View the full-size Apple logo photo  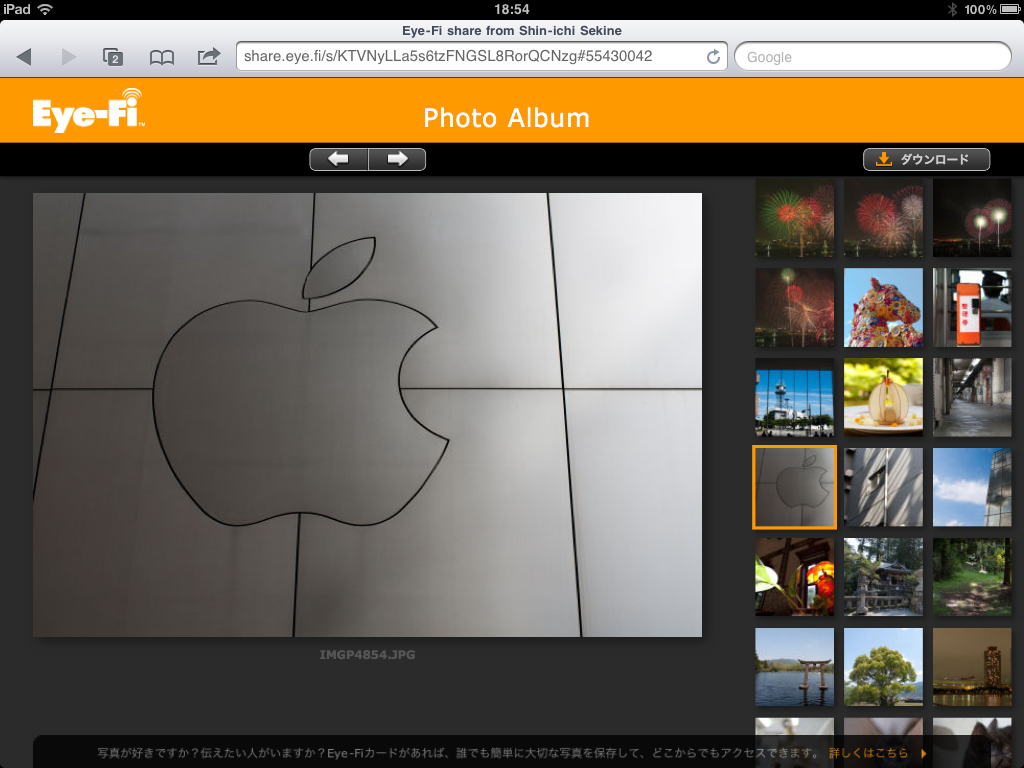(367, 413)
